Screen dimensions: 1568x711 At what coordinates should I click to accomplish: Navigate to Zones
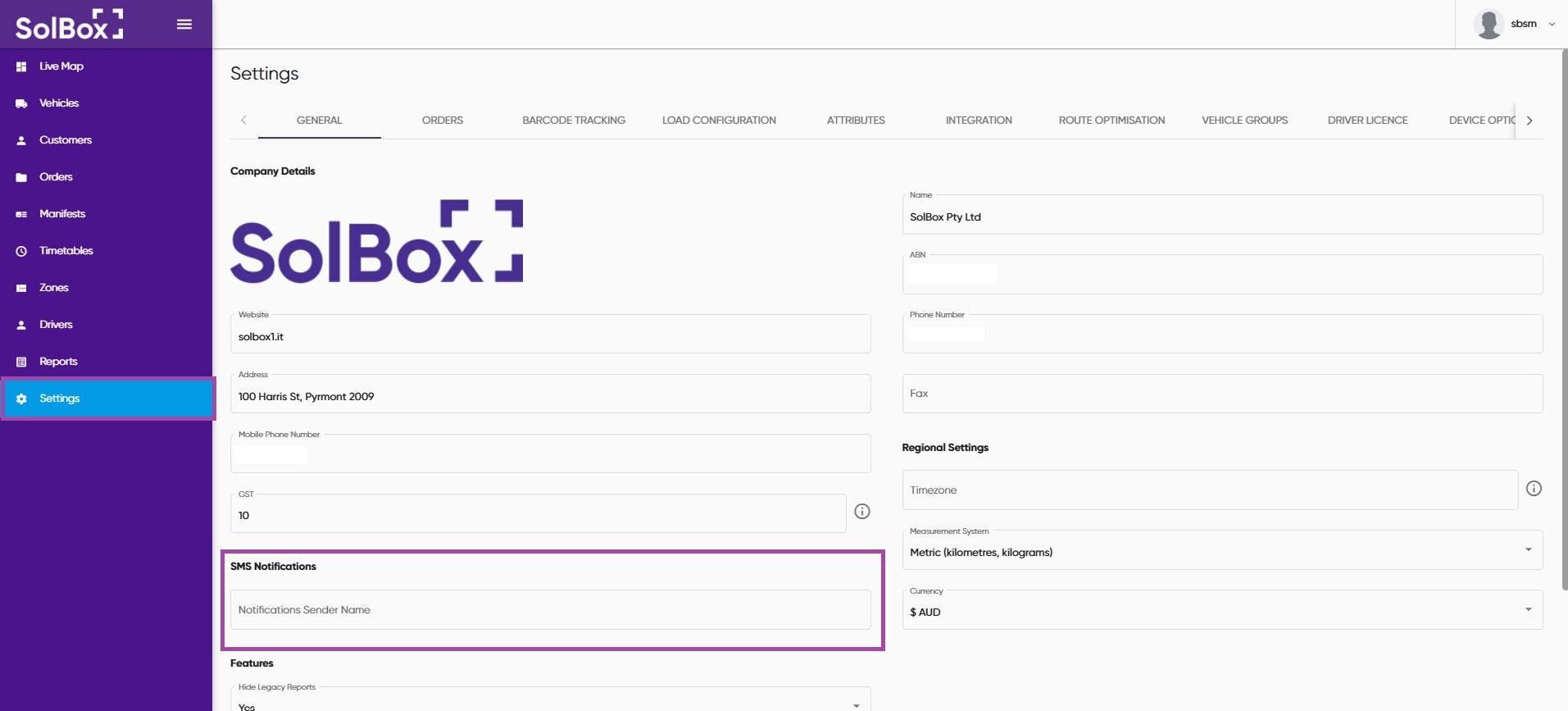[107, 288]
